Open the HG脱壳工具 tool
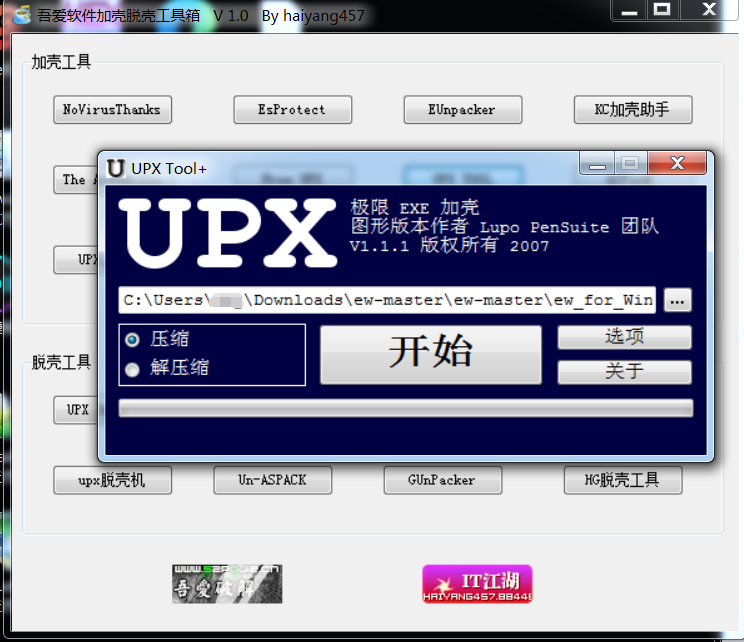This screenshot has width=744, height=642. point(623,480)
